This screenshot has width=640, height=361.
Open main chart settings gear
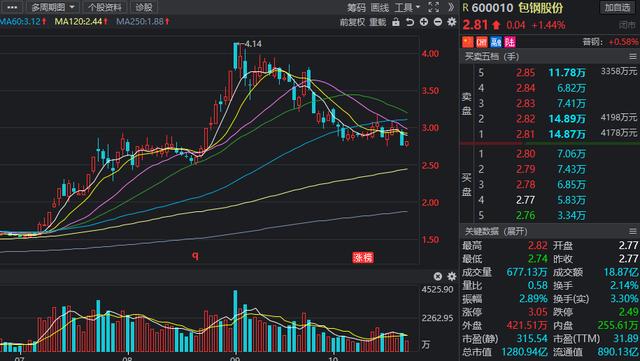coord(451,22)
